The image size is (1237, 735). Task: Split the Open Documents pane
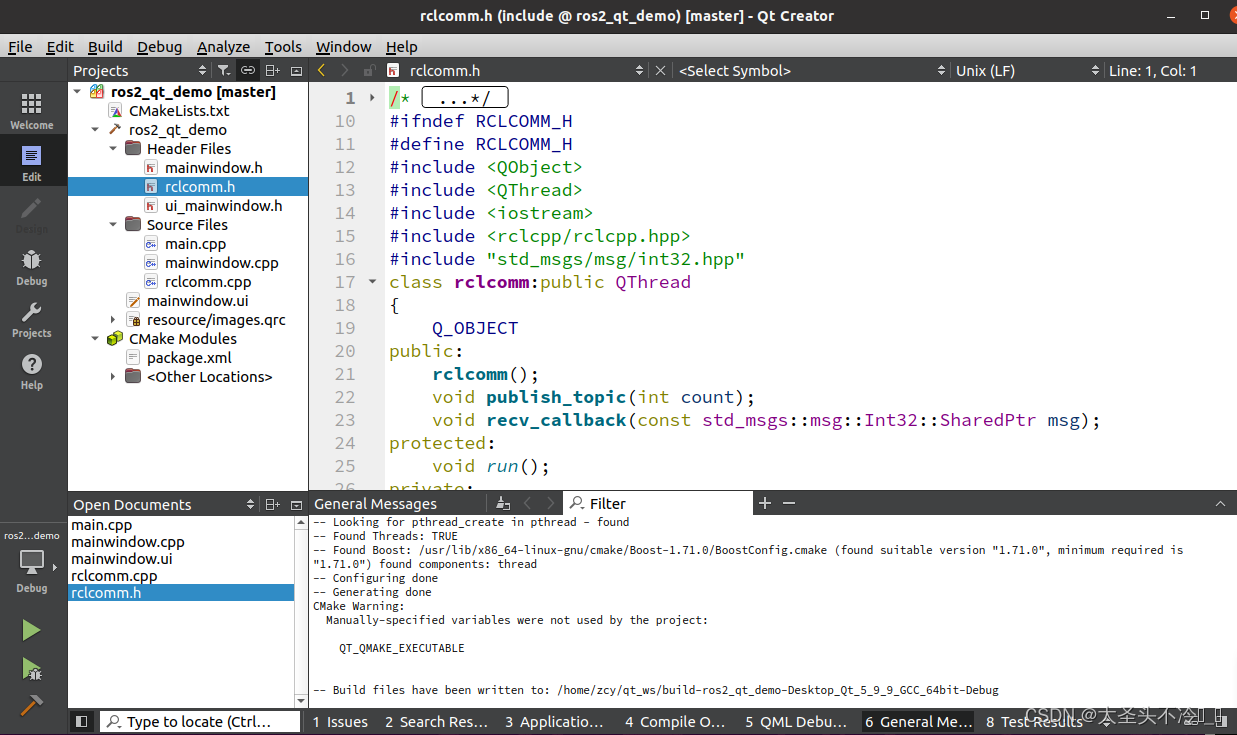point(273,504)
